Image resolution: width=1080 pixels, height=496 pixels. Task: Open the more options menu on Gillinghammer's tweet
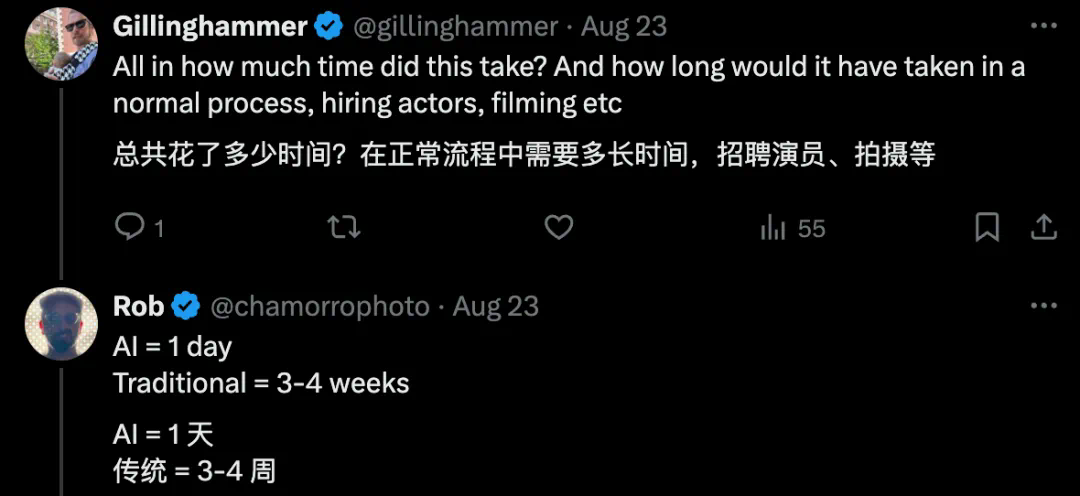click(1043, 27)
